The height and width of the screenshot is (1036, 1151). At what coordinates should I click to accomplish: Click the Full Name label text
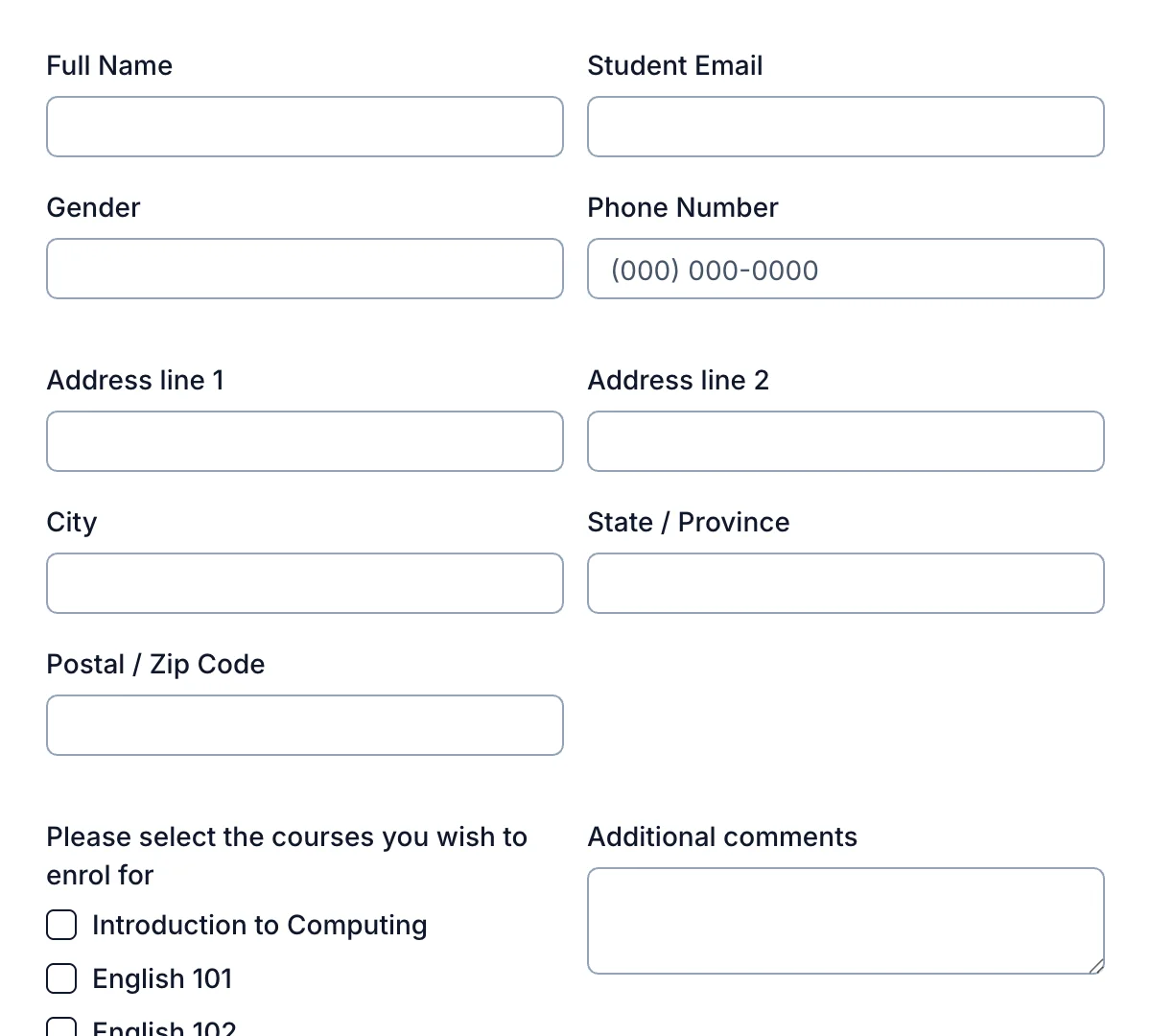click(x=108, y=65)
